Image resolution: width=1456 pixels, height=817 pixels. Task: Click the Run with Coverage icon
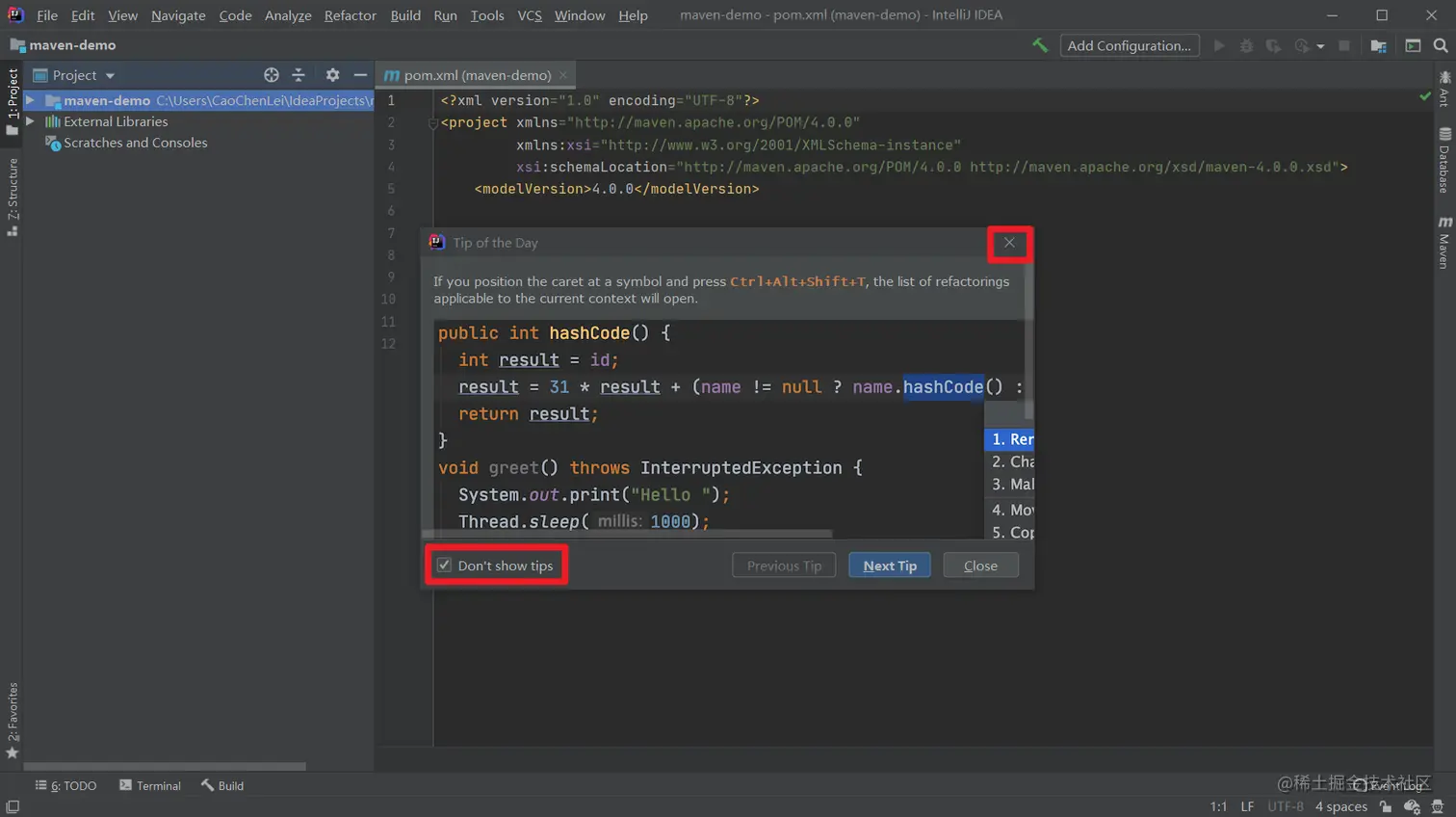click(1273, 45)
